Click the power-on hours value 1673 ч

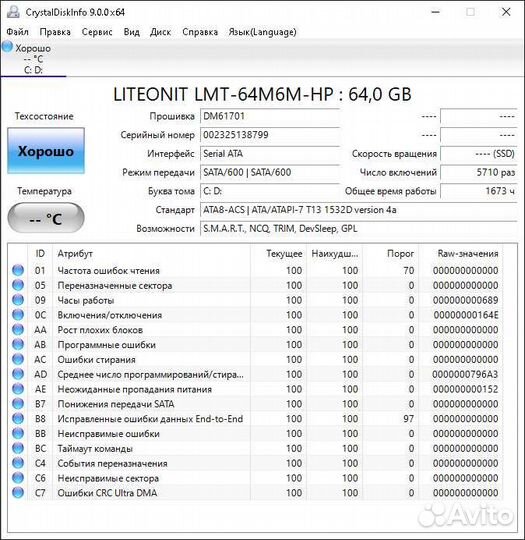click(x=479, y=191)
